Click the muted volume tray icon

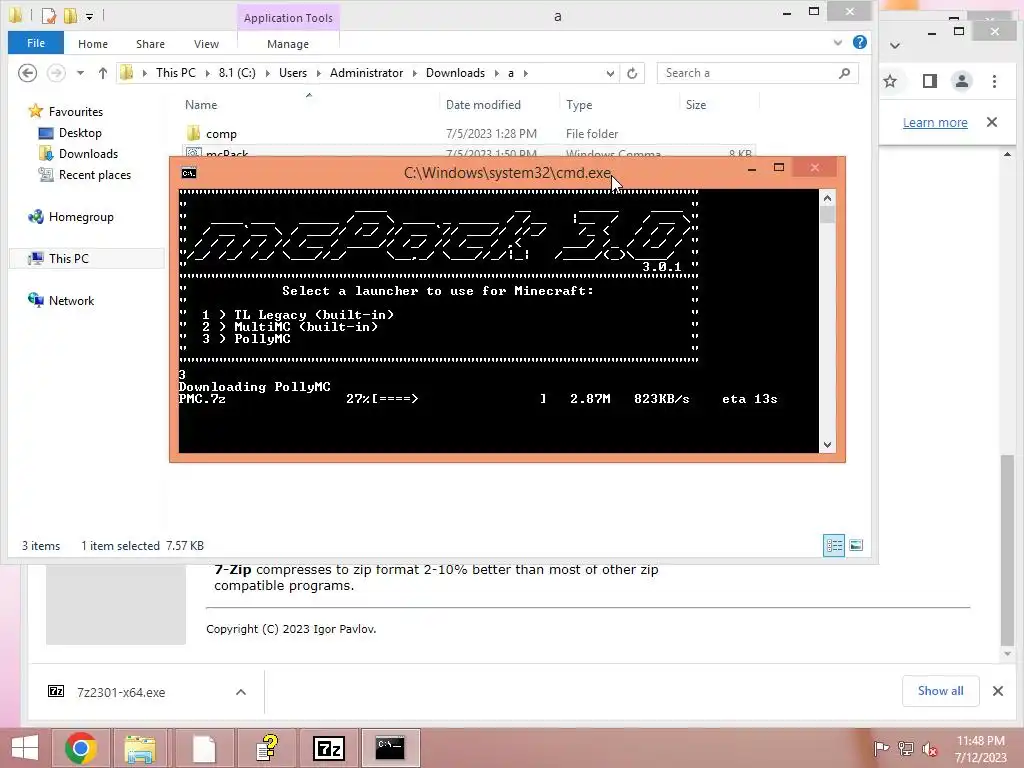929,748
